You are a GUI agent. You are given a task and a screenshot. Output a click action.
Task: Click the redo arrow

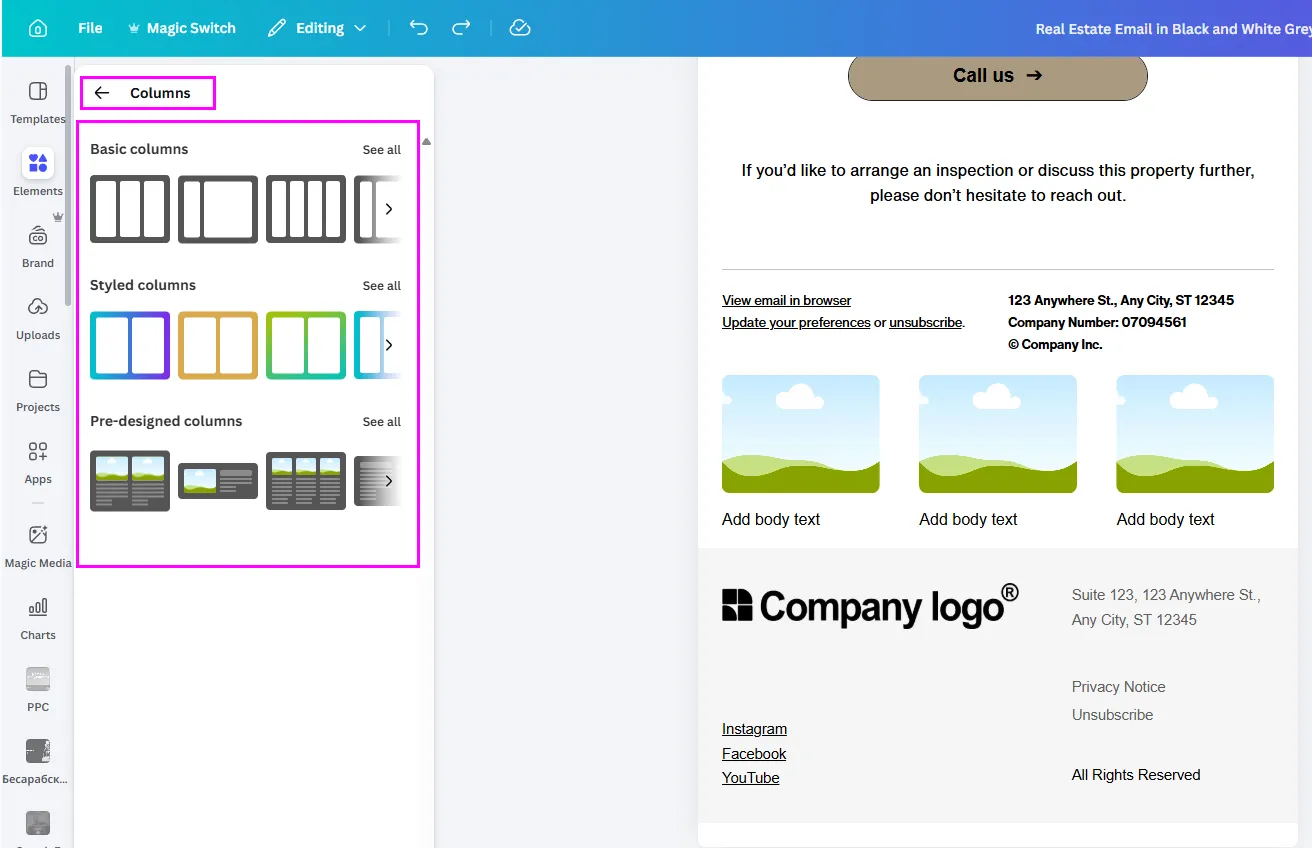click(461, 28)
